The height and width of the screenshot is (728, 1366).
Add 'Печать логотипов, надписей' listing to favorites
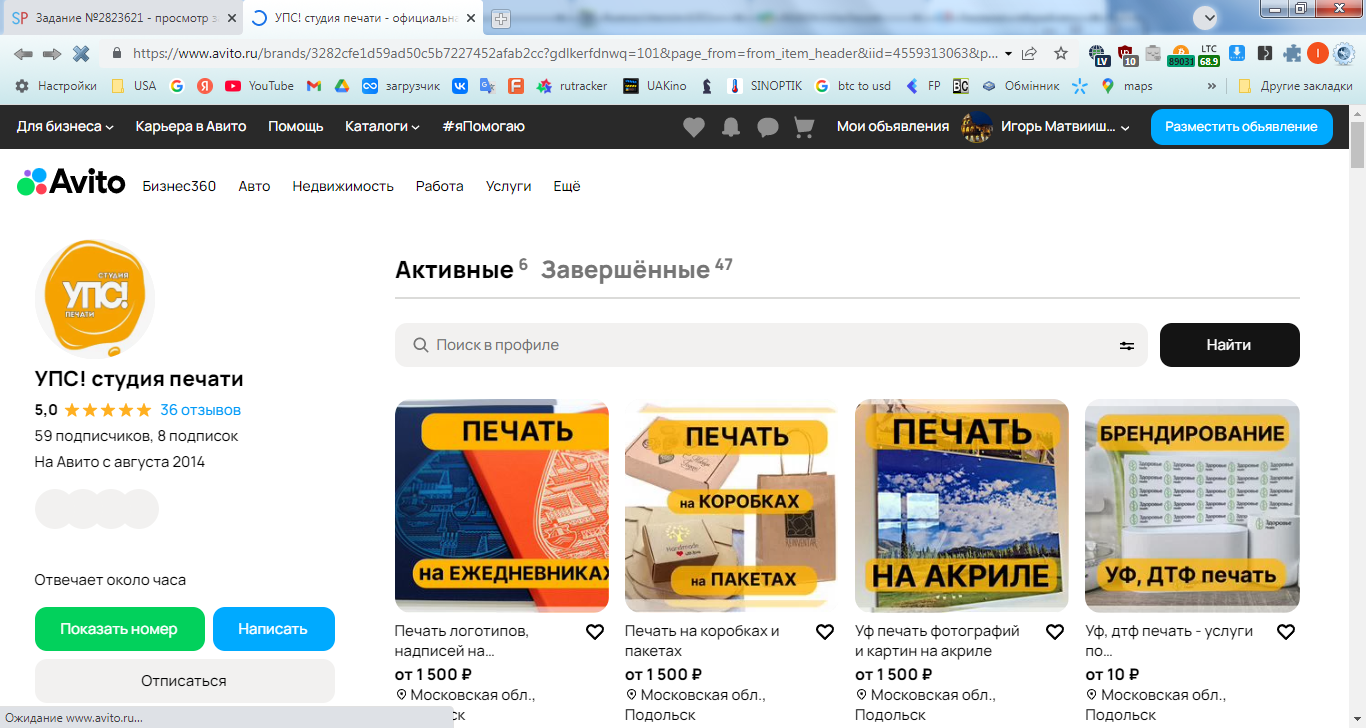[595, 632]
